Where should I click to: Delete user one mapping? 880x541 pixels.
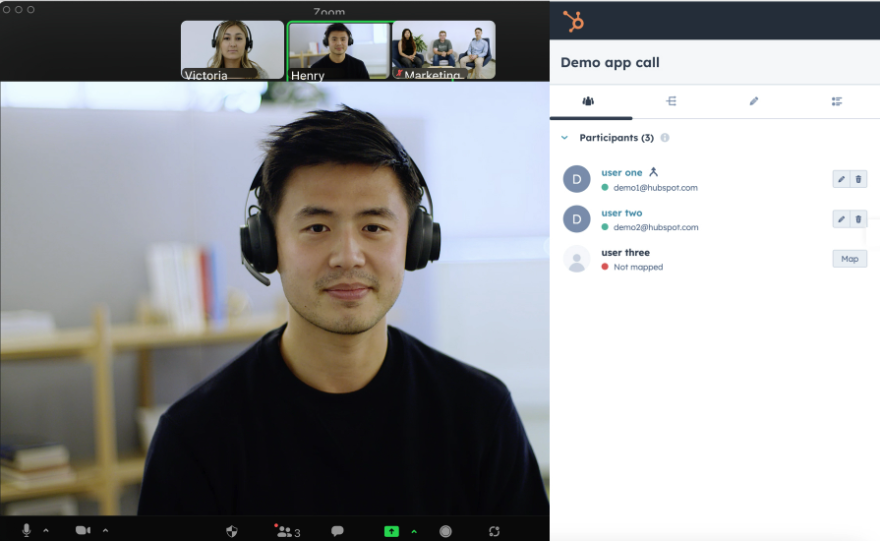[x=858, y=179]
